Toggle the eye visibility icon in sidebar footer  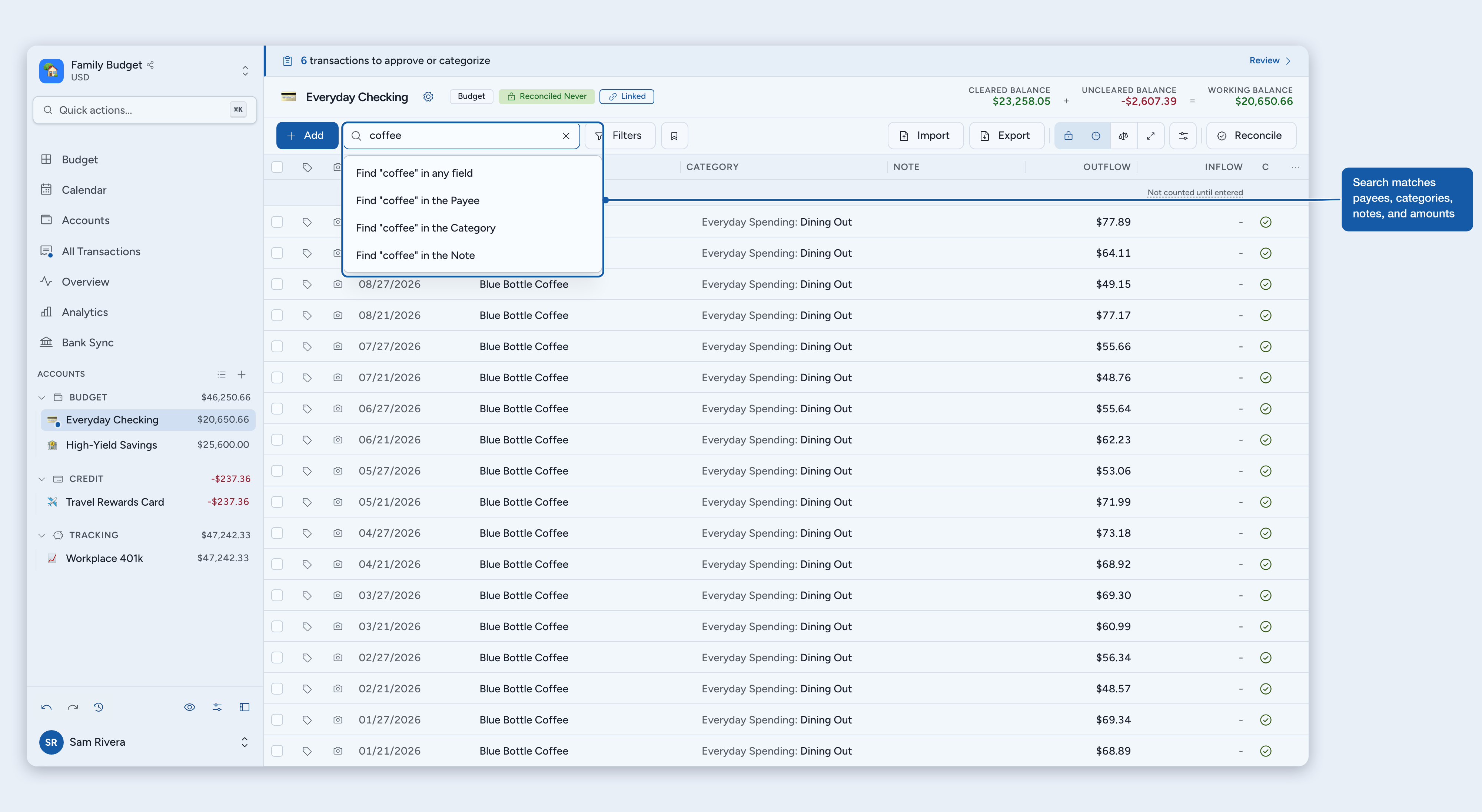190,707
